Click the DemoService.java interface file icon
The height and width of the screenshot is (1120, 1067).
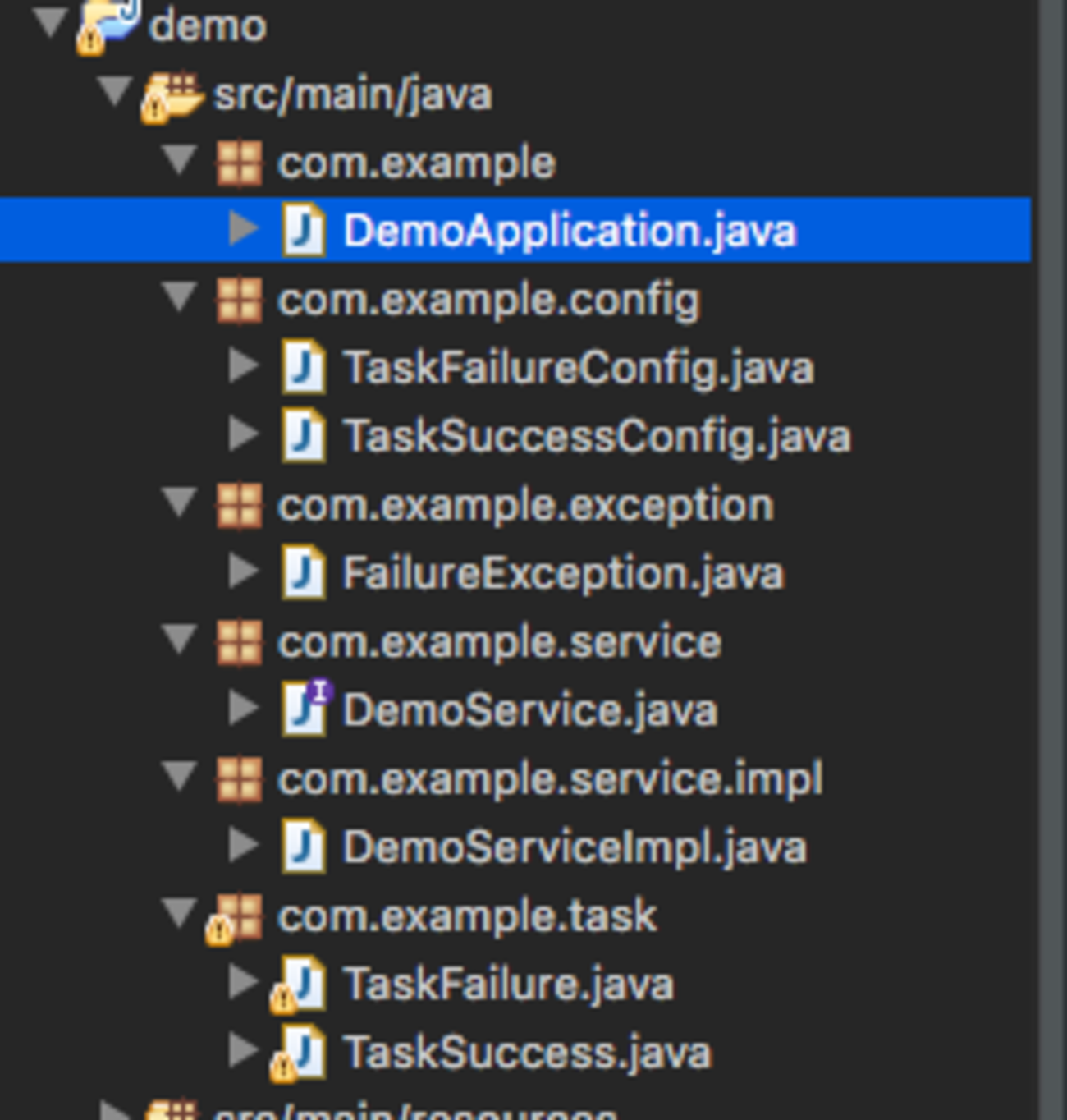click(x=305, y=709)
